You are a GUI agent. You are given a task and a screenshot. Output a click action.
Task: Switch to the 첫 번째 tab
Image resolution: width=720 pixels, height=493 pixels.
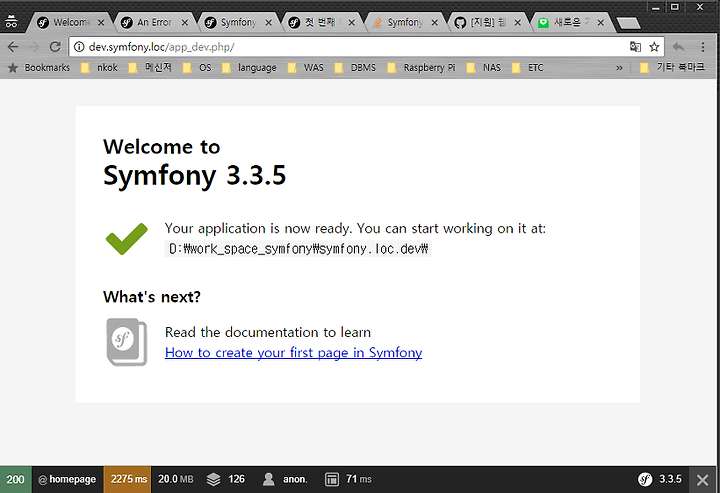[x=320, y=22]
